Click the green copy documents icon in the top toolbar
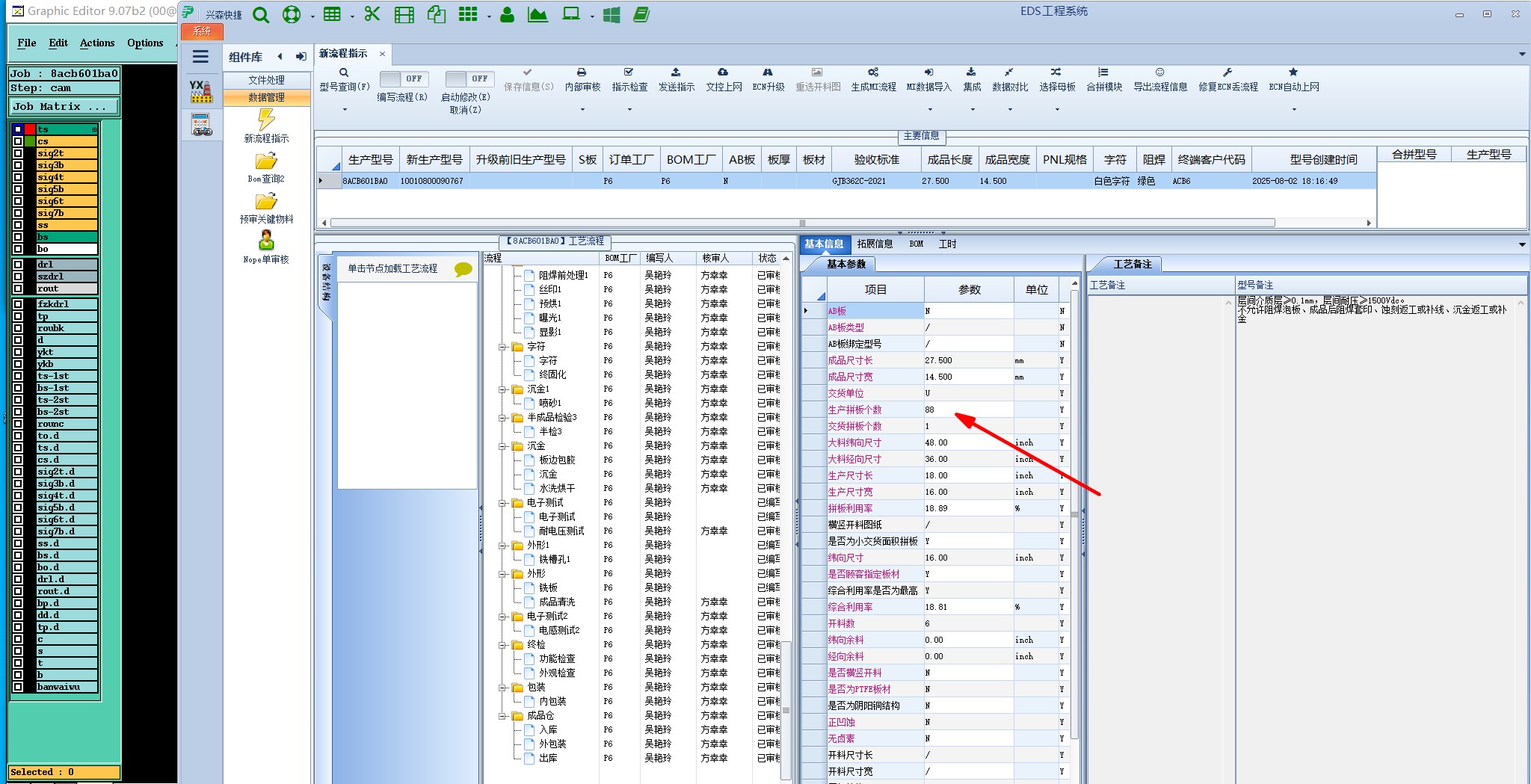 point(437,15)
